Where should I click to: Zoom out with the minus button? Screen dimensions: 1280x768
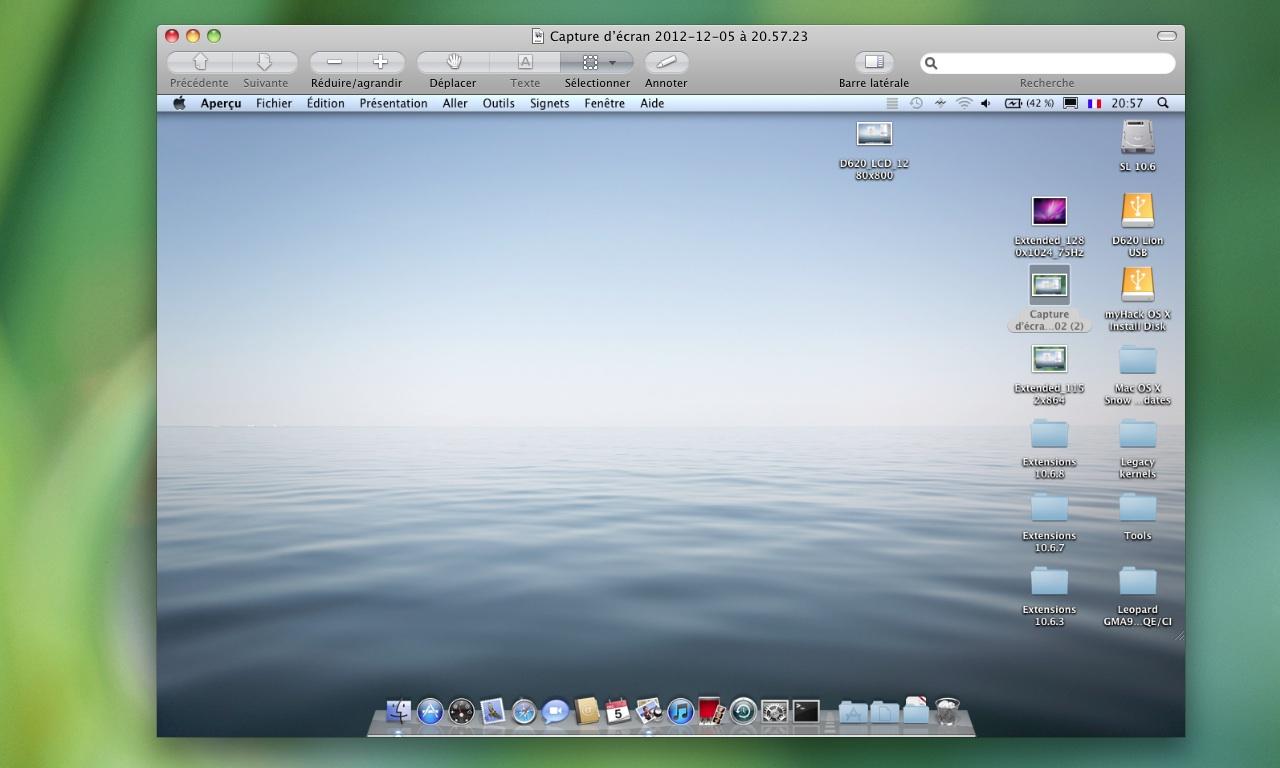pyautogui.click(x=334, y=62)
